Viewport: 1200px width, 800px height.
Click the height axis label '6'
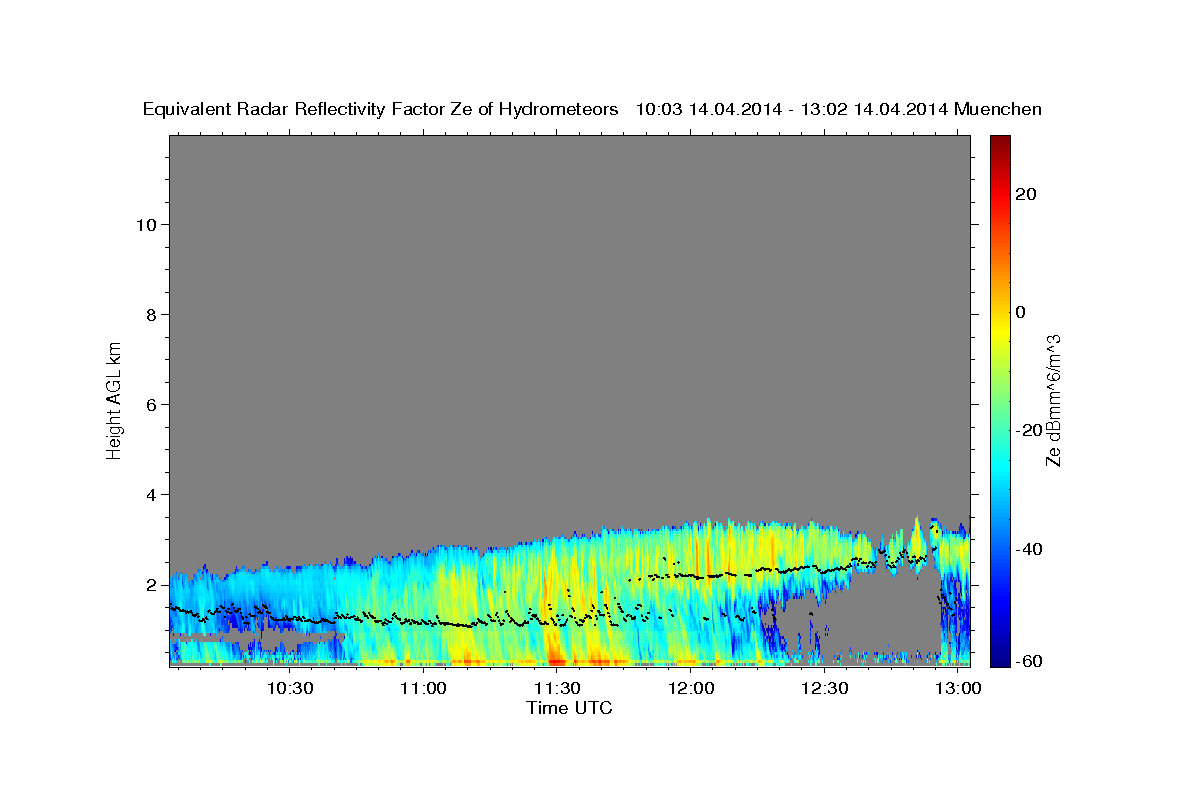(x=153, y=405)
